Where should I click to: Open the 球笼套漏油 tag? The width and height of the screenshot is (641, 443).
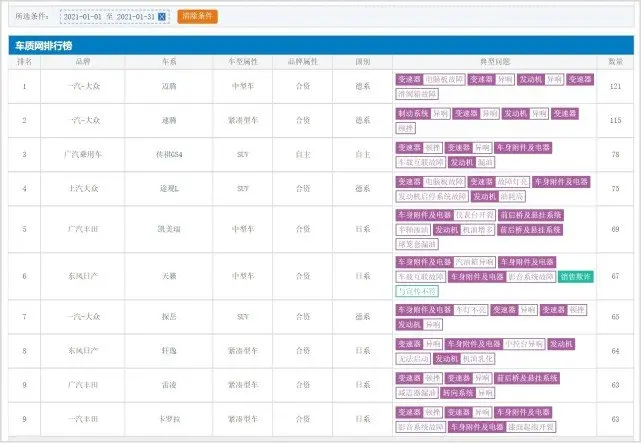417,245
